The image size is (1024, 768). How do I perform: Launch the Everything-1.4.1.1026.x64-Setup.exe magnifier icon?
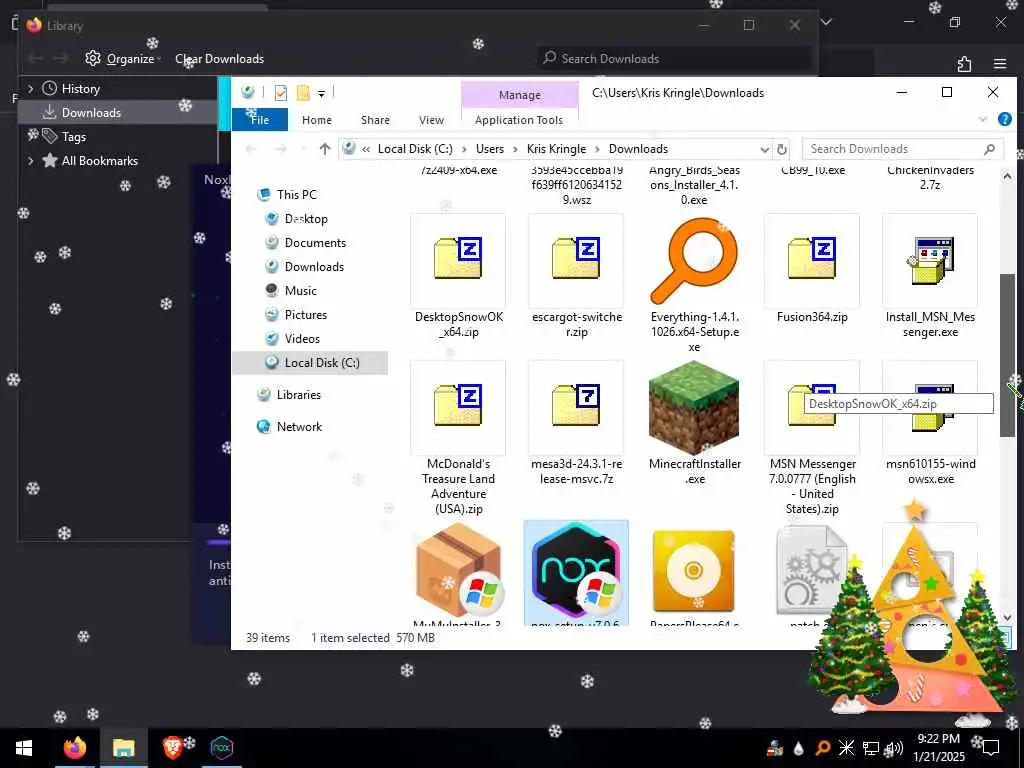694,261
